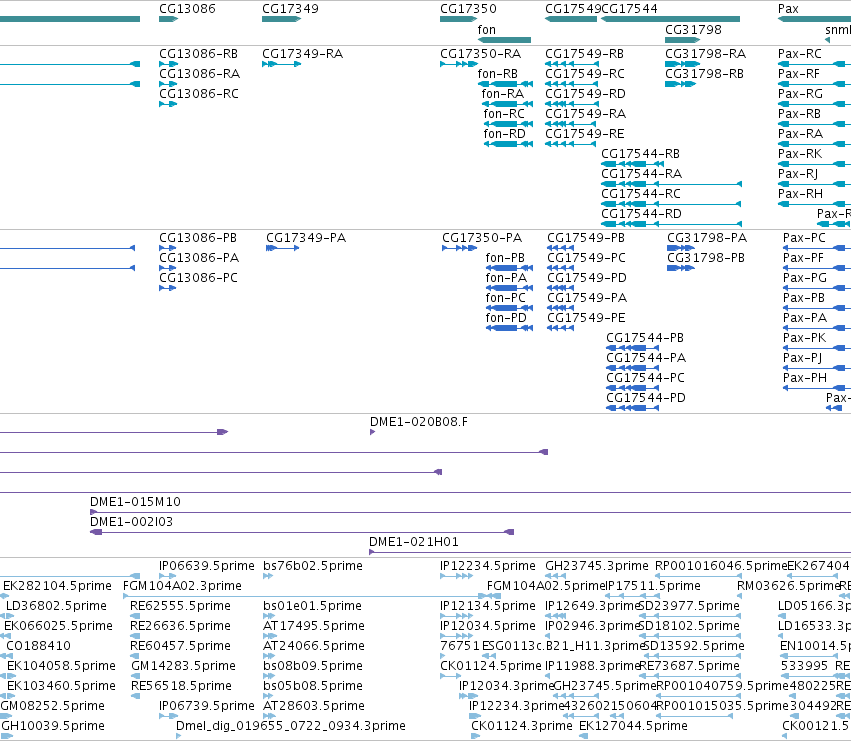The image size is (851, 741).
Task: Select transcript CG17544-RA
Action: tap(642, 174)
